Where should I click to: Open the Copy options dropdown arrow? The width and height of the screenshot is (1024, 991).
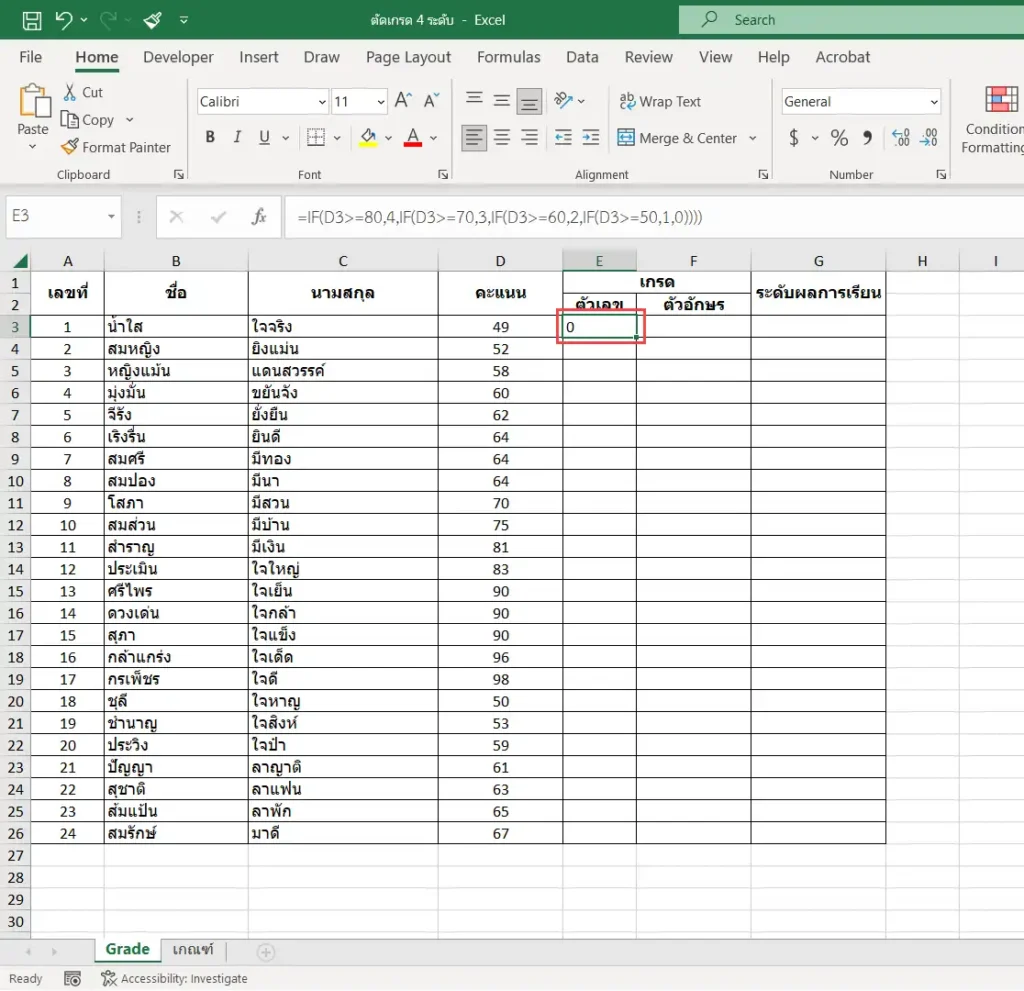pos(129,120)
